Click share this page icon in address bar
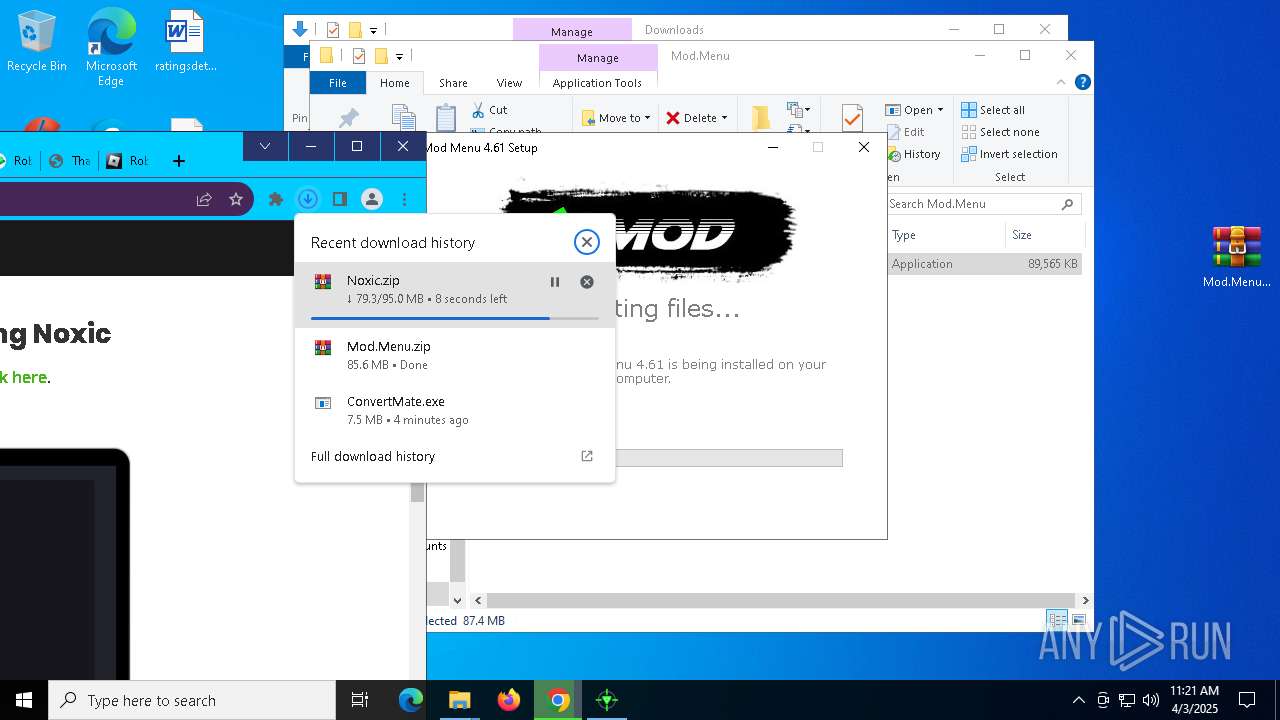 (x=204, y=199)
